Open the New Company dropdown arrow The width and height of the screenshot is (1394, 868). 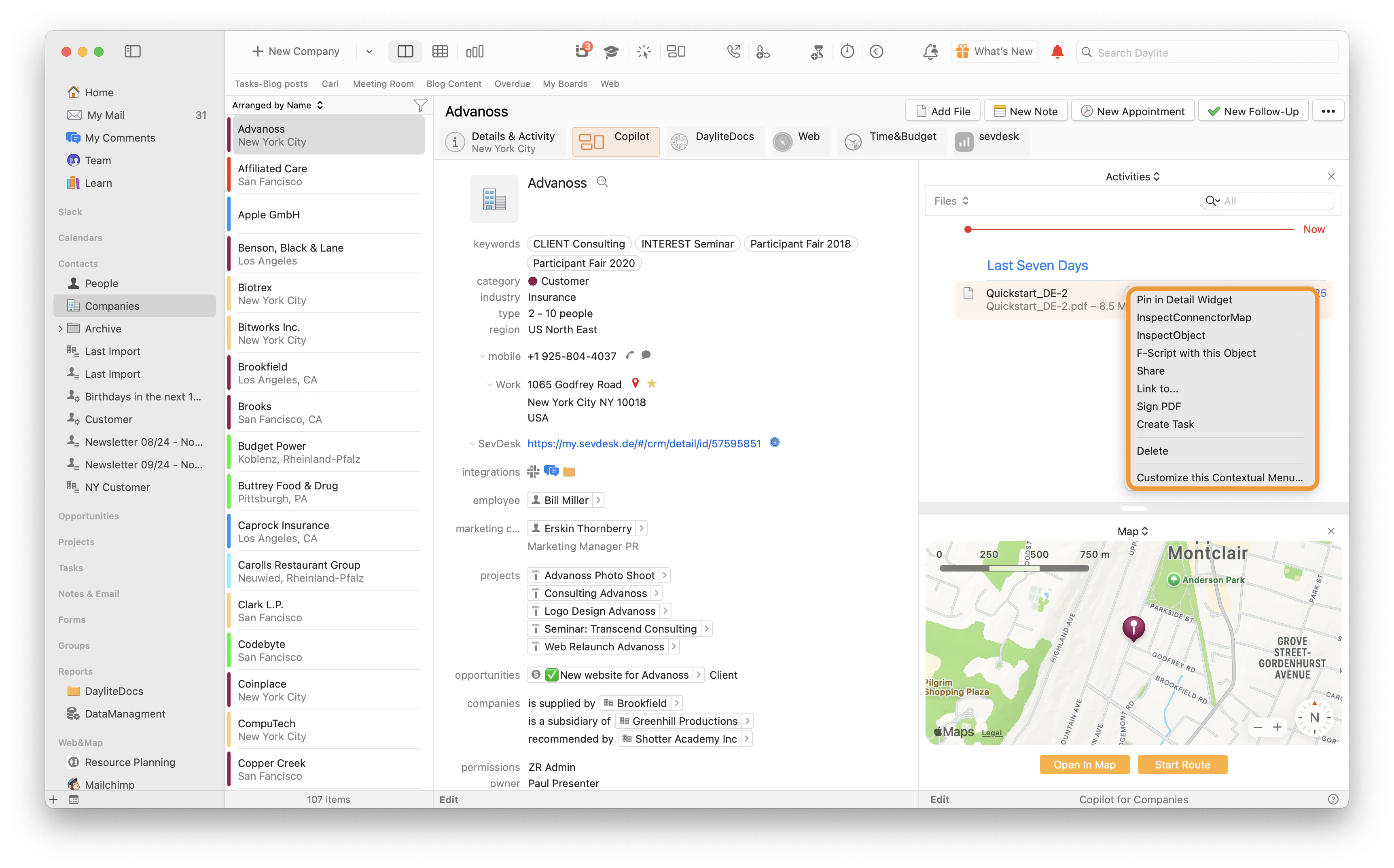click(369, 52)
